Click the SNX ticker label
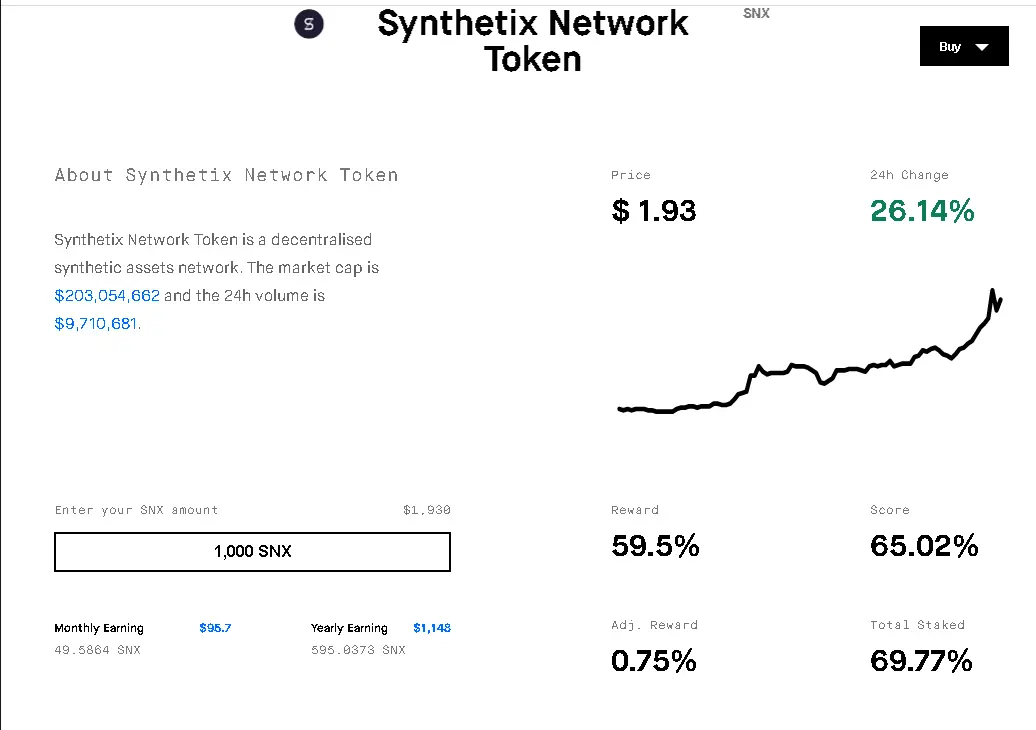1036x730 pixels. tap(756, 13)
